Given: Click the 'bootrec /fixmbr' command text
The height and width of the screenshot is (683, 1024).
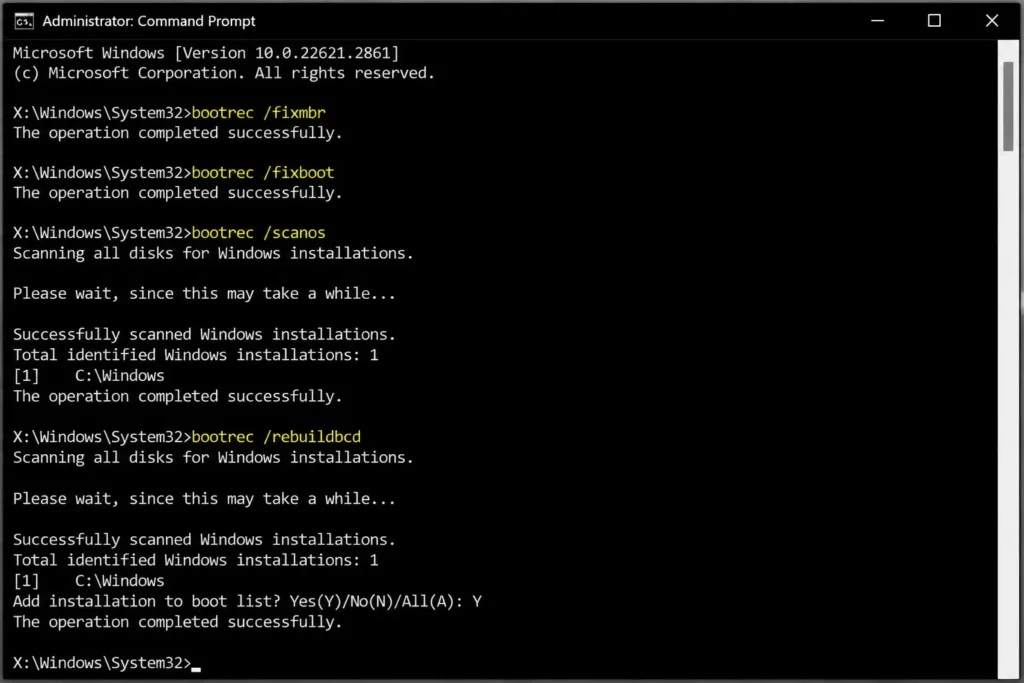Looking at the screenshot, I should point(259,113).
